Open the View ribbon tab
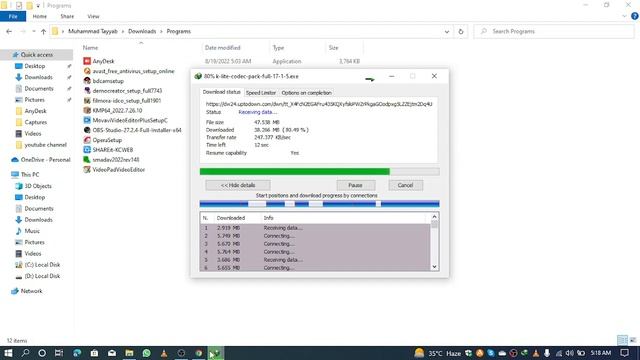 click(93, 16)
